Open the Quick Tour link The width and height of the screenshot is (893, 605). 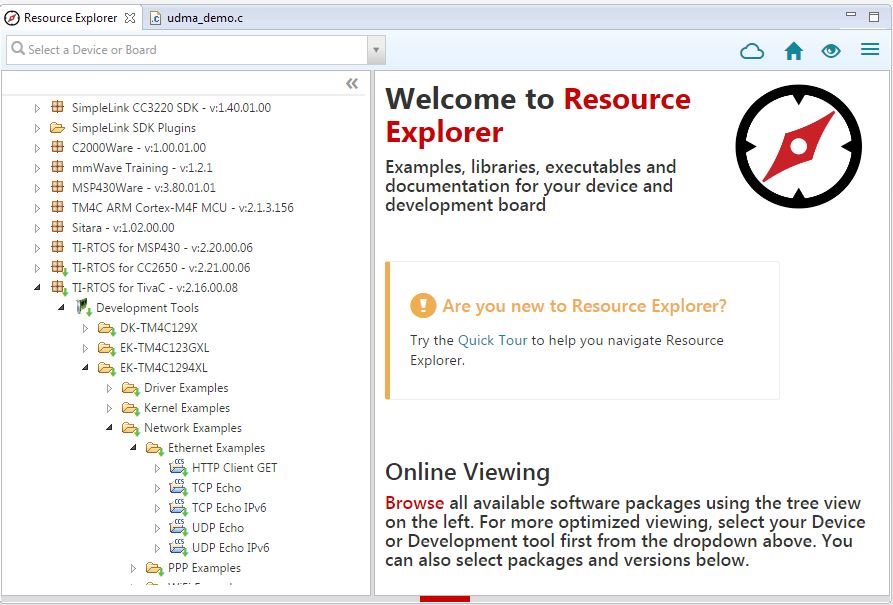tap(493, 340)
